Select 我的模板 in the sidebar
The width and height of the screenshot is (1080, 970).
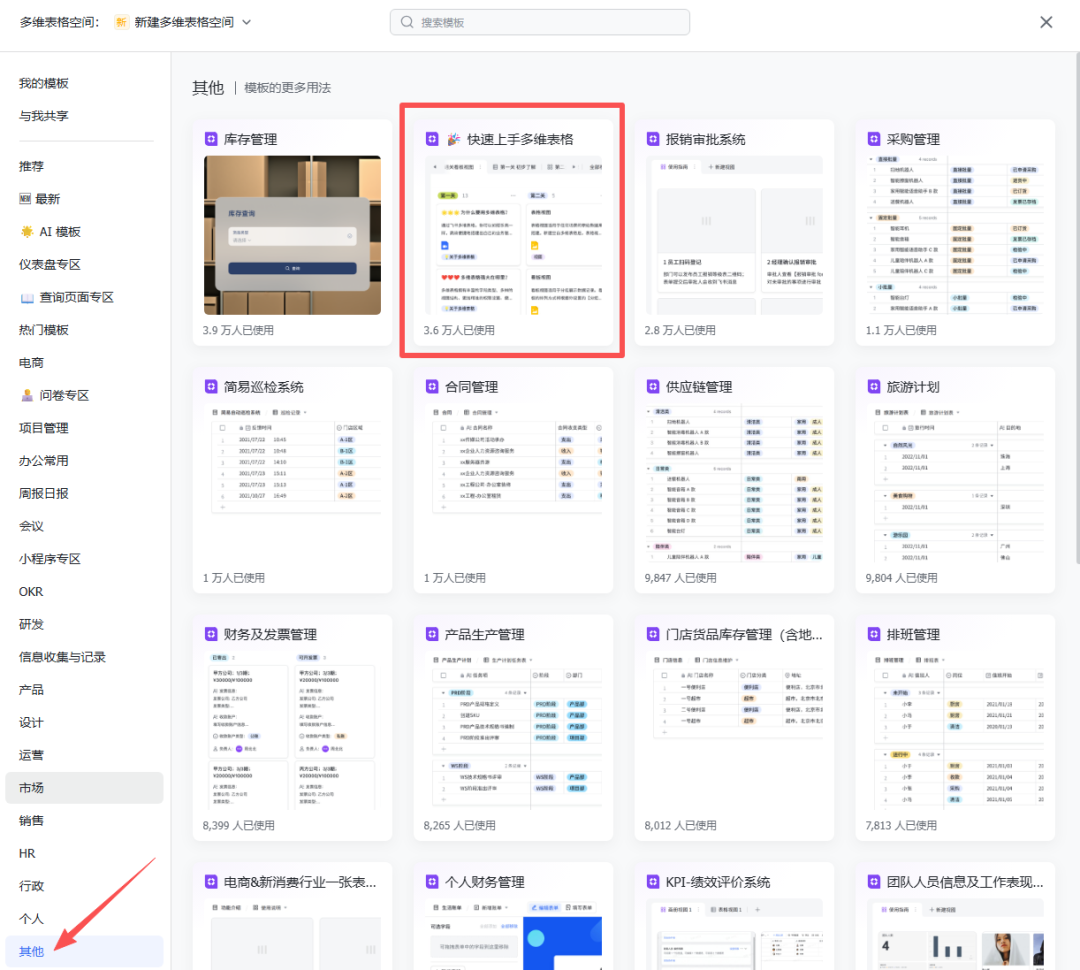coord(44,84)
